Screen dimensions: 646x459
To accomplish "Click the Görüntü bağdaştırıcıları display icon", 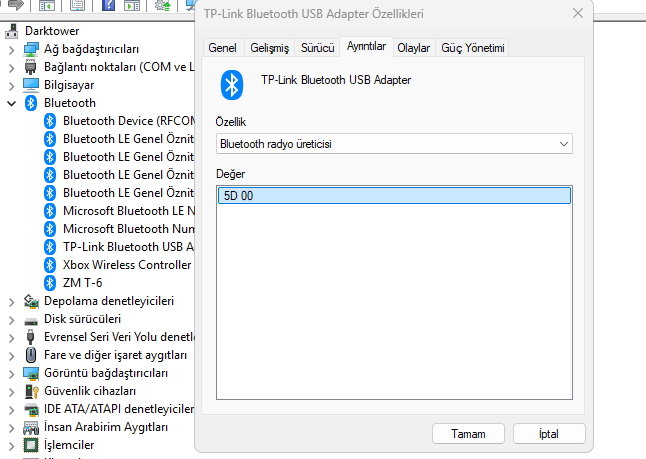I will (x=31, y=373).
